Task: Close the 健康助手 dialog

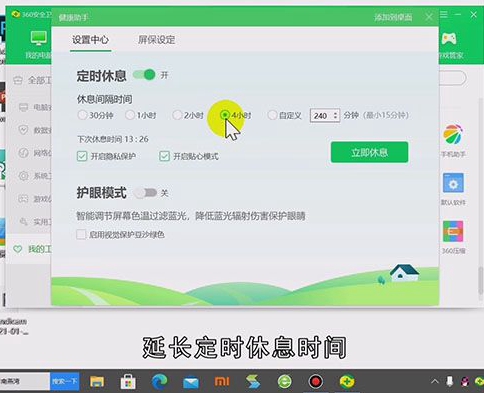Action: [x=429, y=17]
